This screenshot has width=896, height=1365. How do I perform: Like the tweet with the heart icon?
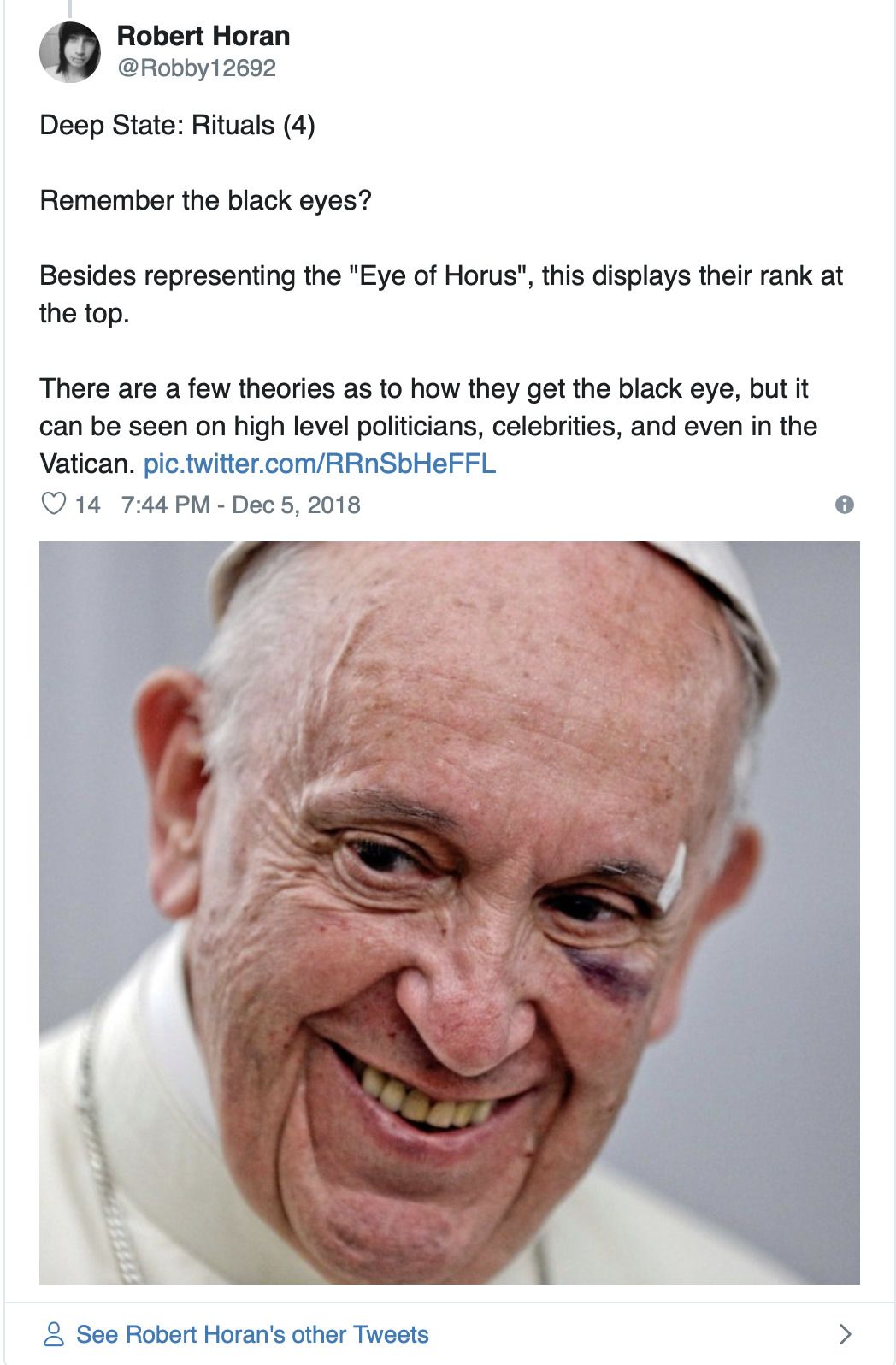click(54, 504)
